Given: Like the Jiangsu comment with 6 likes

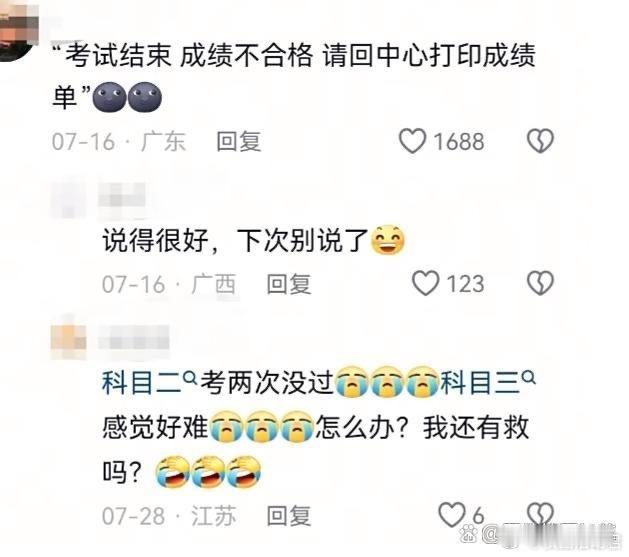Looking at the screenshot, I should point(452,514).
